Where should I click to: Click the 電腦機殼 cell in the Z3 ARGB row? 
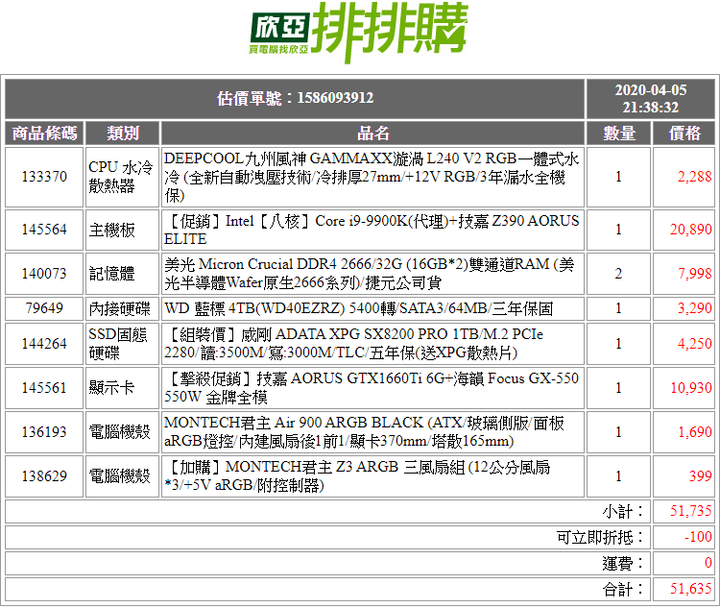click(123, 476)
